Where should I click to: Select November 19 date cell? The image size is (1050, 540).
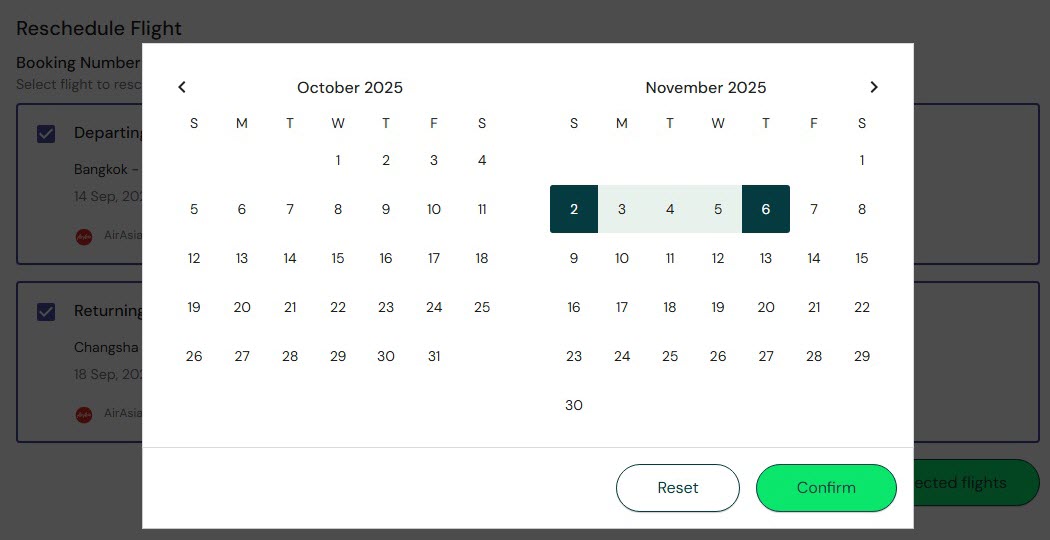718,307
